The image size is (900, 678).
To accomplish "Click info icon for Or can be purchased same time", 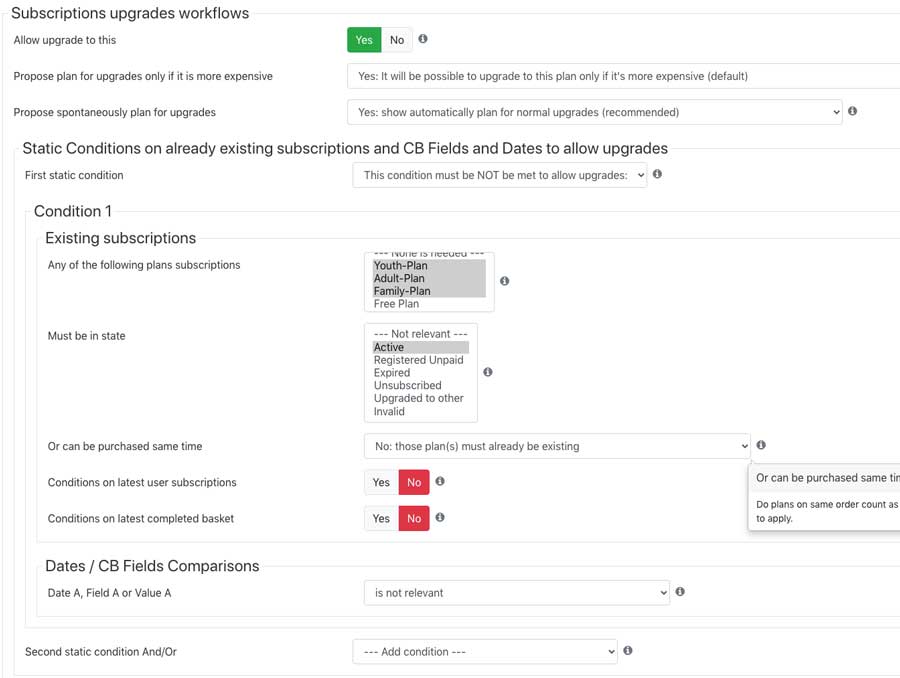I will tap(761, 445).
